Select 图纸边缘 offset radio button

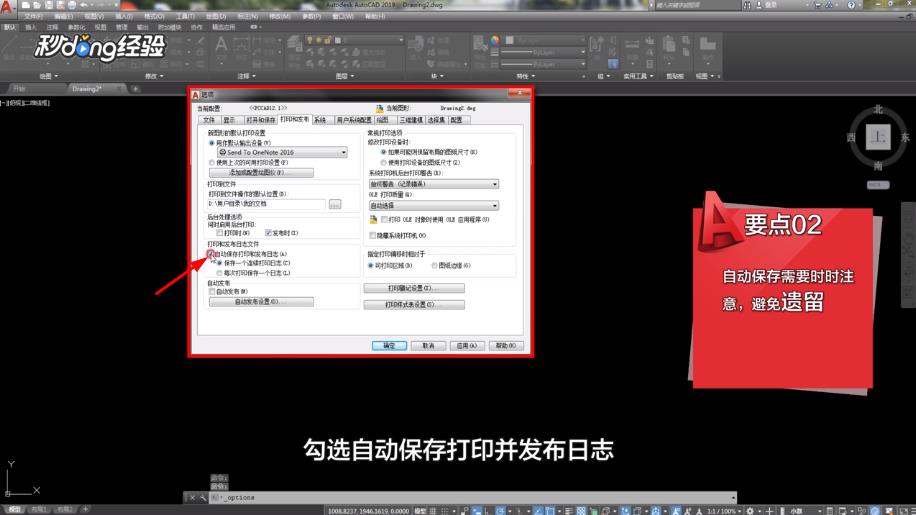[434, 266]
